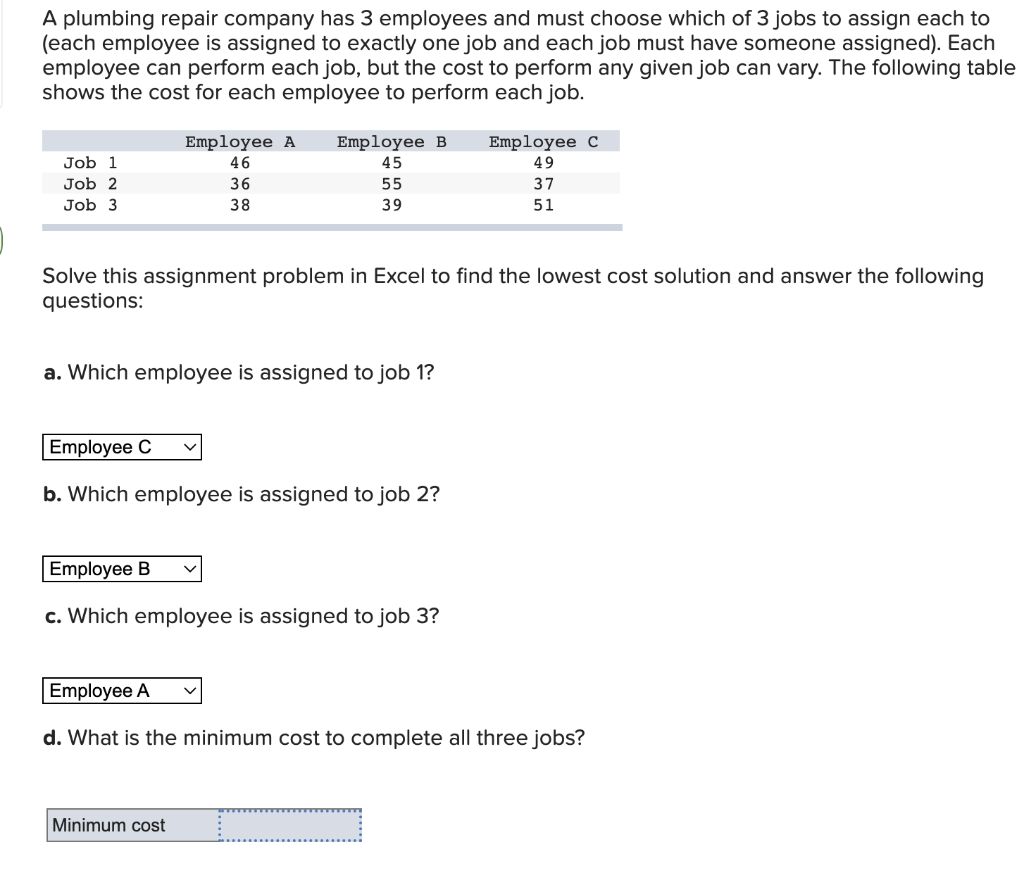Image resolution: width=1024 pixels, height=873 pixels.
Task: Click the chevron on the first answer dropdown
Action: 189,447
